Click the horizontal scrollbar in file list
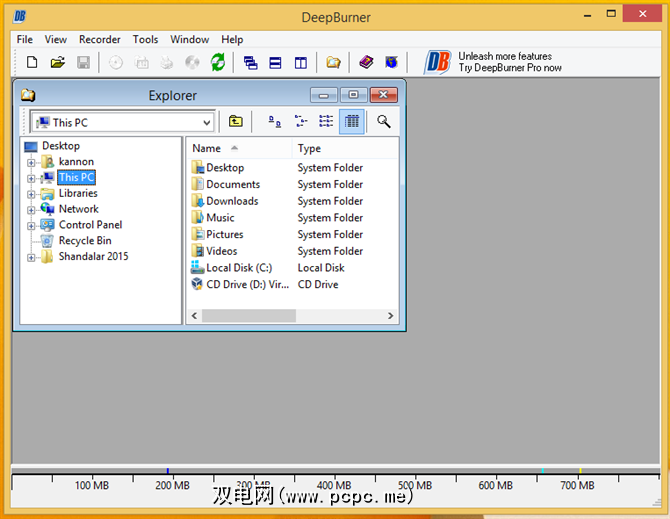Image resolution: width=670 pixels, height=519 pixels. tap(250, 315)
